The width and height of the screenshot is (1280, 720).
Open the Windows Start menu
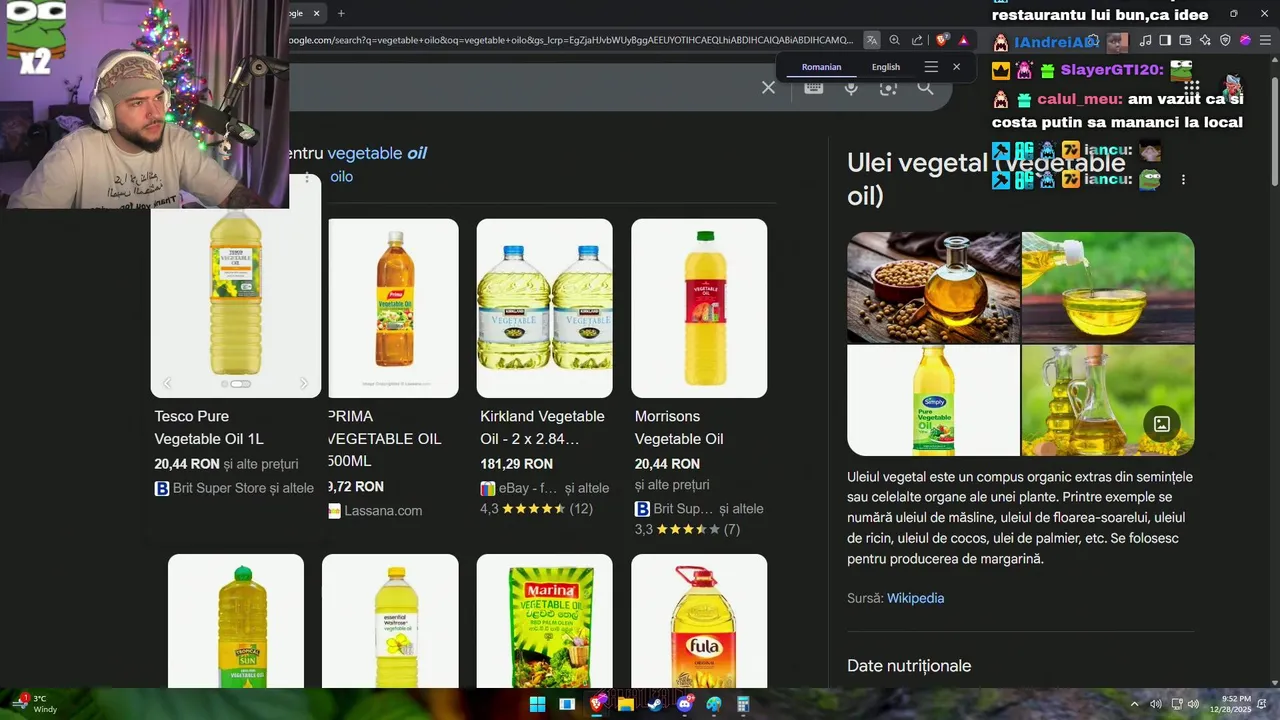(537, 704)
